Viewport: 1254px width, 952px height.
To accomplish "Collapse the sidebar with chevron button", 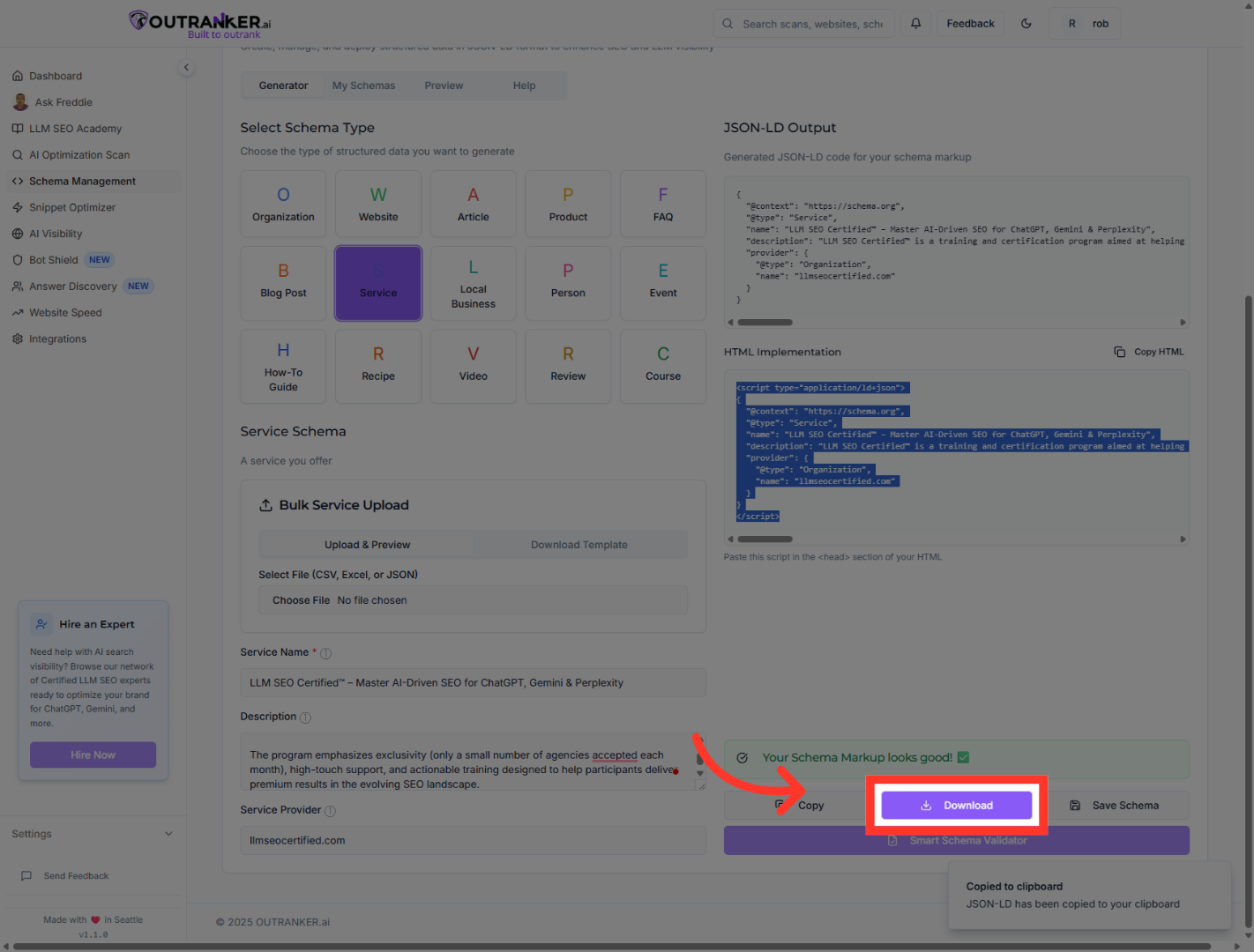I will pos(186,68).
